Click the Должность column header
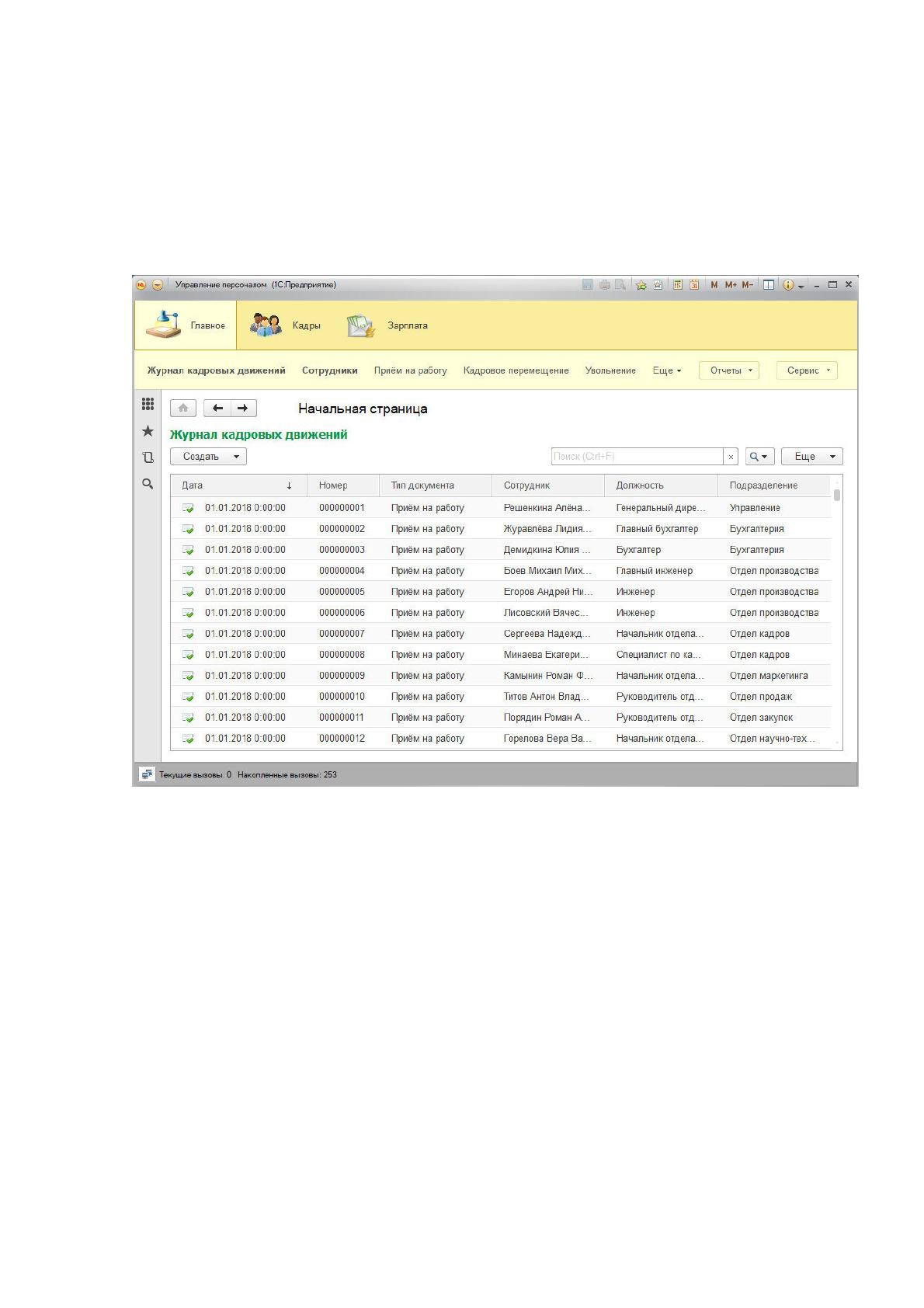 pos(661,485)
